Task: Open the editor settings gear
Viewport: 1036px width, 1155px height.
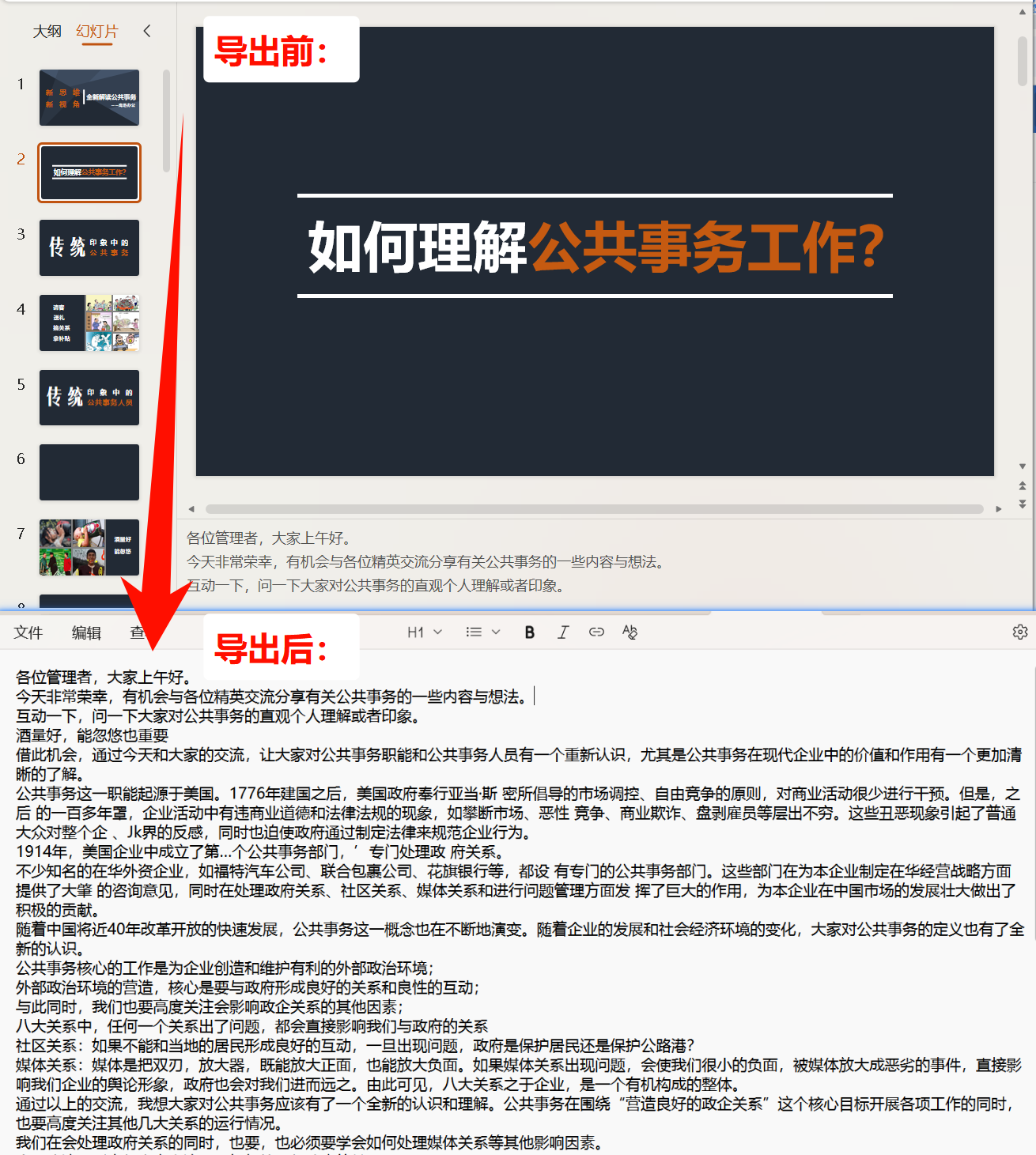Action: (1020, 632)
